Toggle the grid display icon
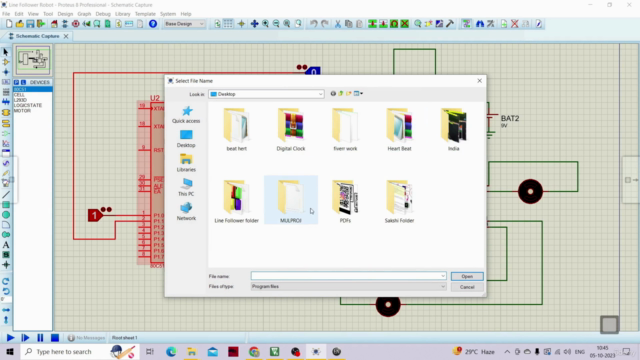This screenshot has height=360, width=640. (x=228, y=24)
